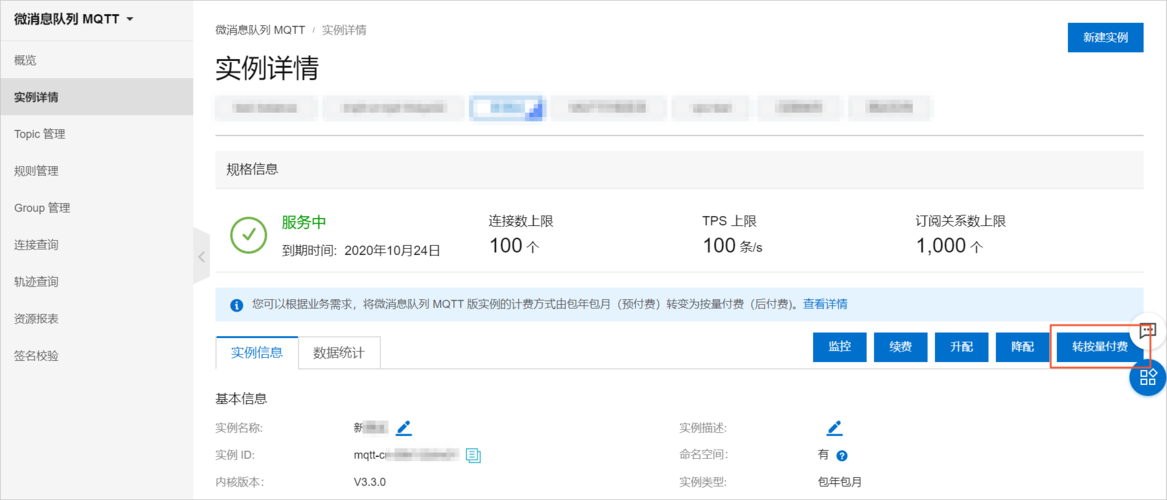Click the 新建实例 button
Viewport: 1167px width, 500px height.
(1105, 37)
